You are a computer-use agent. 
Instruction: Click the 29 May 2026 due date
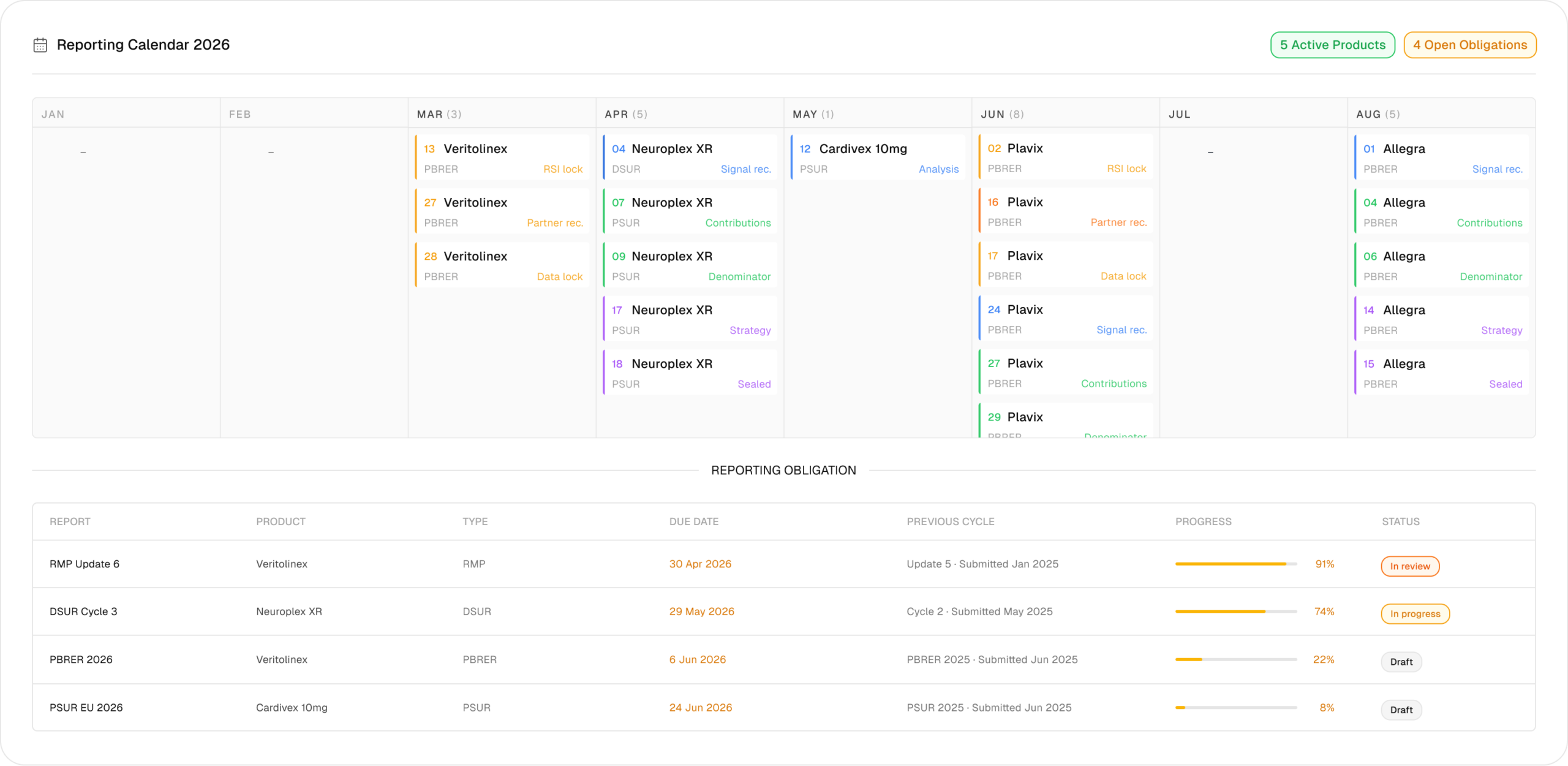701,612
